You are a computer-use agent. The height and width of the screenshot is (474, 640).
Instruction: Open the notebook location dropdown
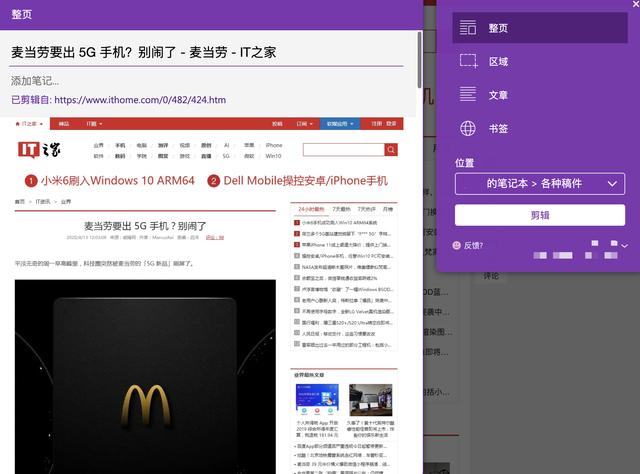point(540,184)
